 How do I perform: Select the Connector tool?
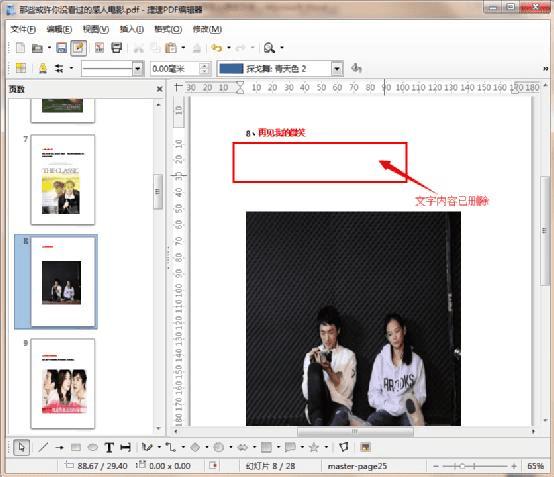click(x=171, y=447)
